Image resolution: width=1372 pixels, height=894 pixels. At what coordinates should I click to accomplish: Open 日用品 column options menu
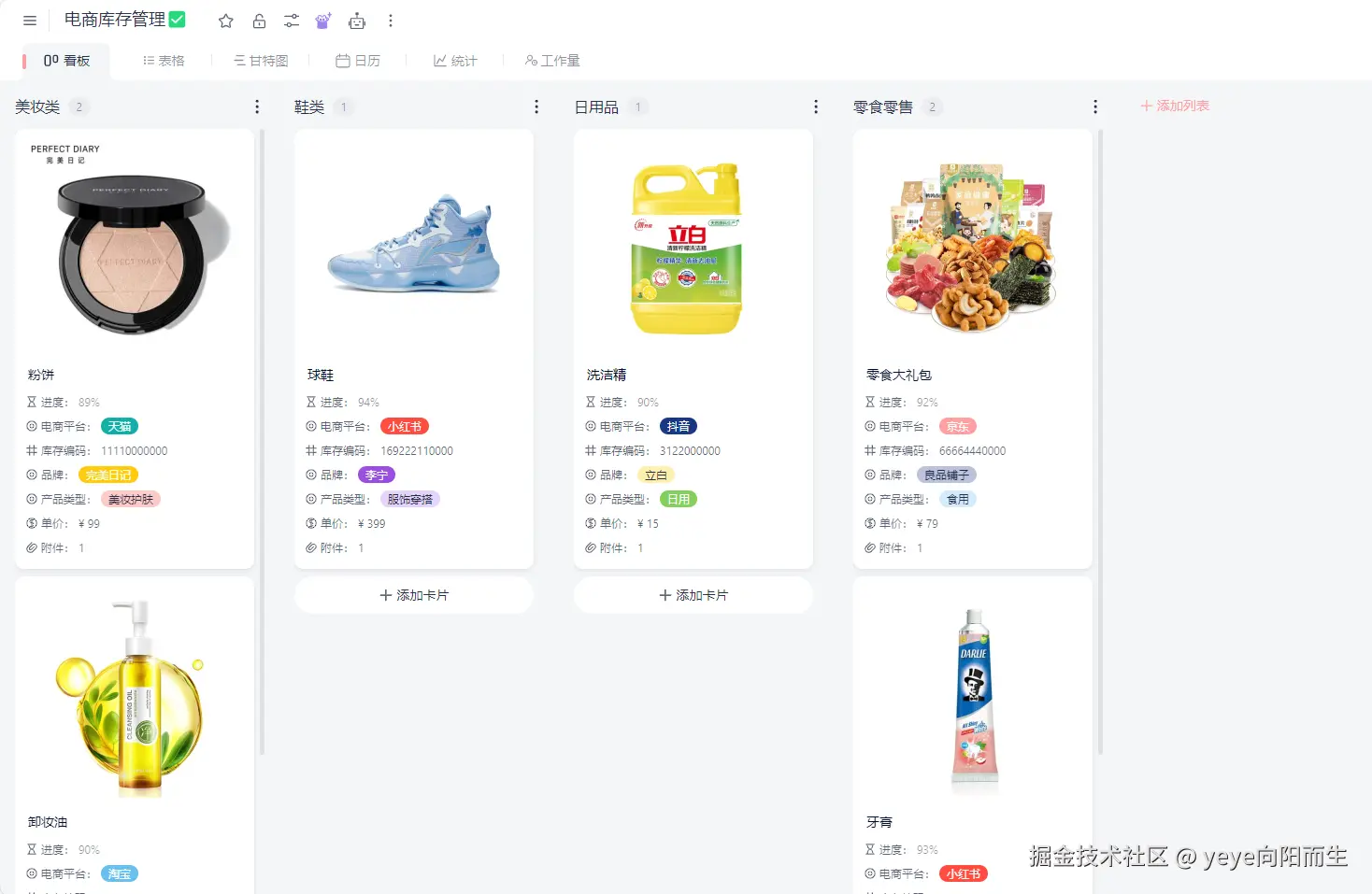point(816,107)
